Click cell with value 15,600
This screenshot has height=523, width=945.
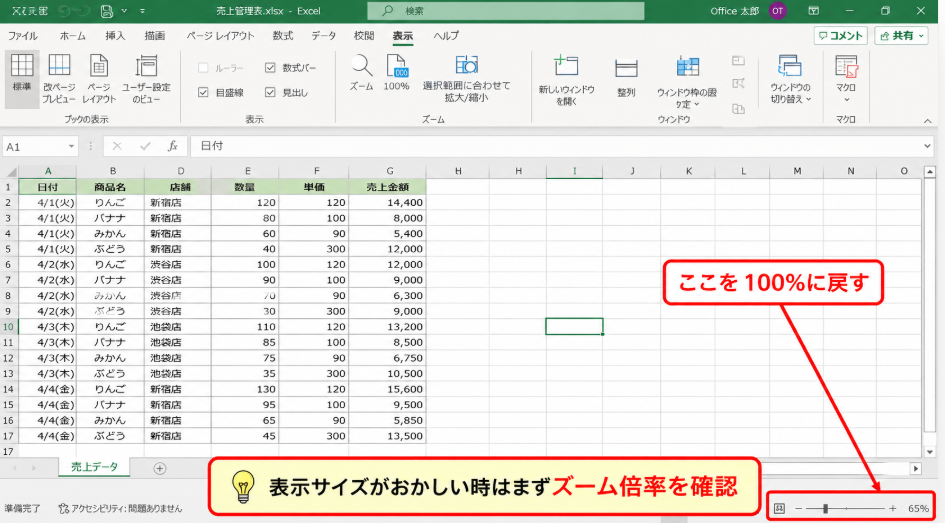(x=388, y=389)
